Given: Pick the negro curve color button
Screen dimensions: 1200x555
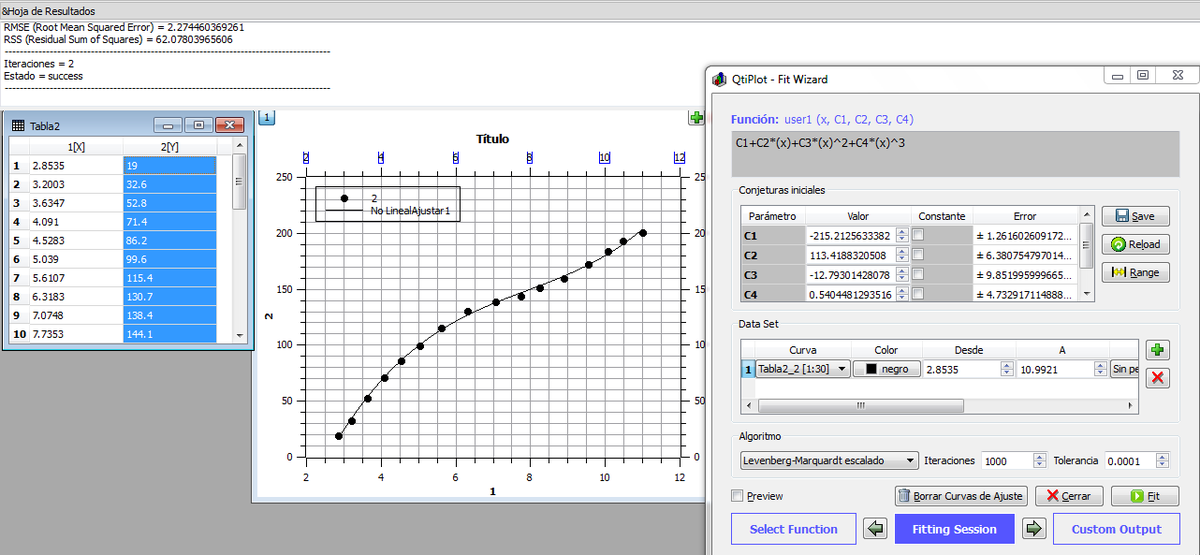Looking at the screenshot, I should click(886, 369).
